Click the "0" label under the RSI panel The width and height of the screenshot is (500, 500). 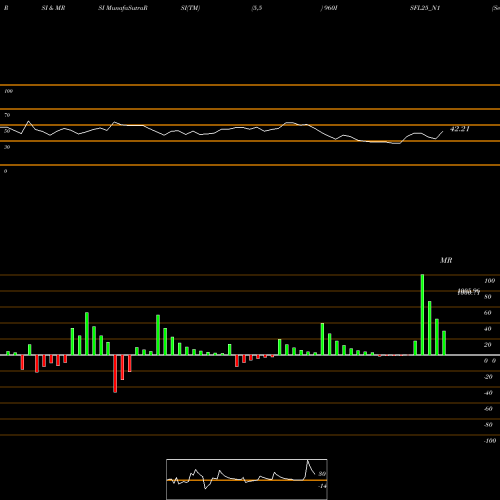tap(5, 171)
